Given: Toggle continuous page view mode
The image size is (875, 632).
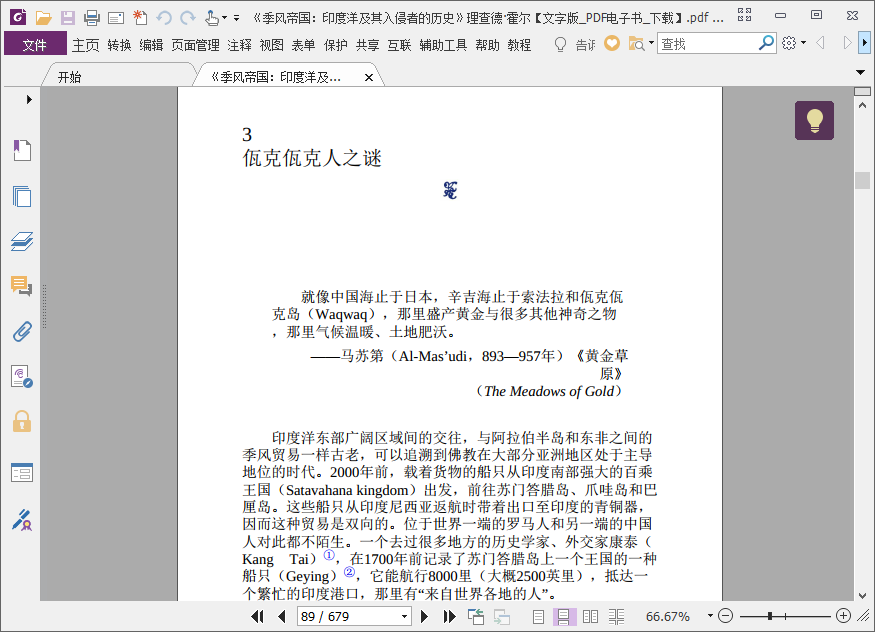Looking at the screenshot, I should (x=564, y=616).
